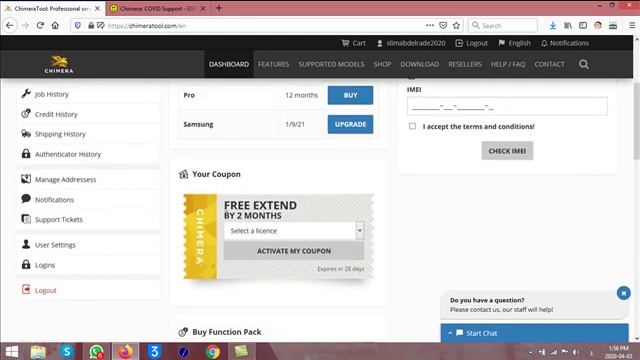Click the browser search box

point(503,25)
